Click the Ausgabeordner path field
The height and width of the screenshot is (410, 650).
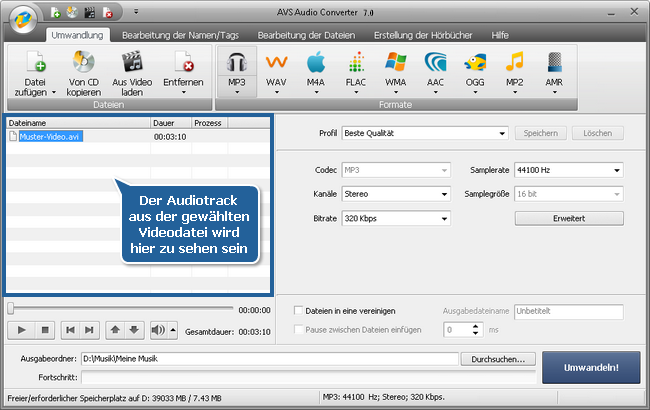[270, 359]
